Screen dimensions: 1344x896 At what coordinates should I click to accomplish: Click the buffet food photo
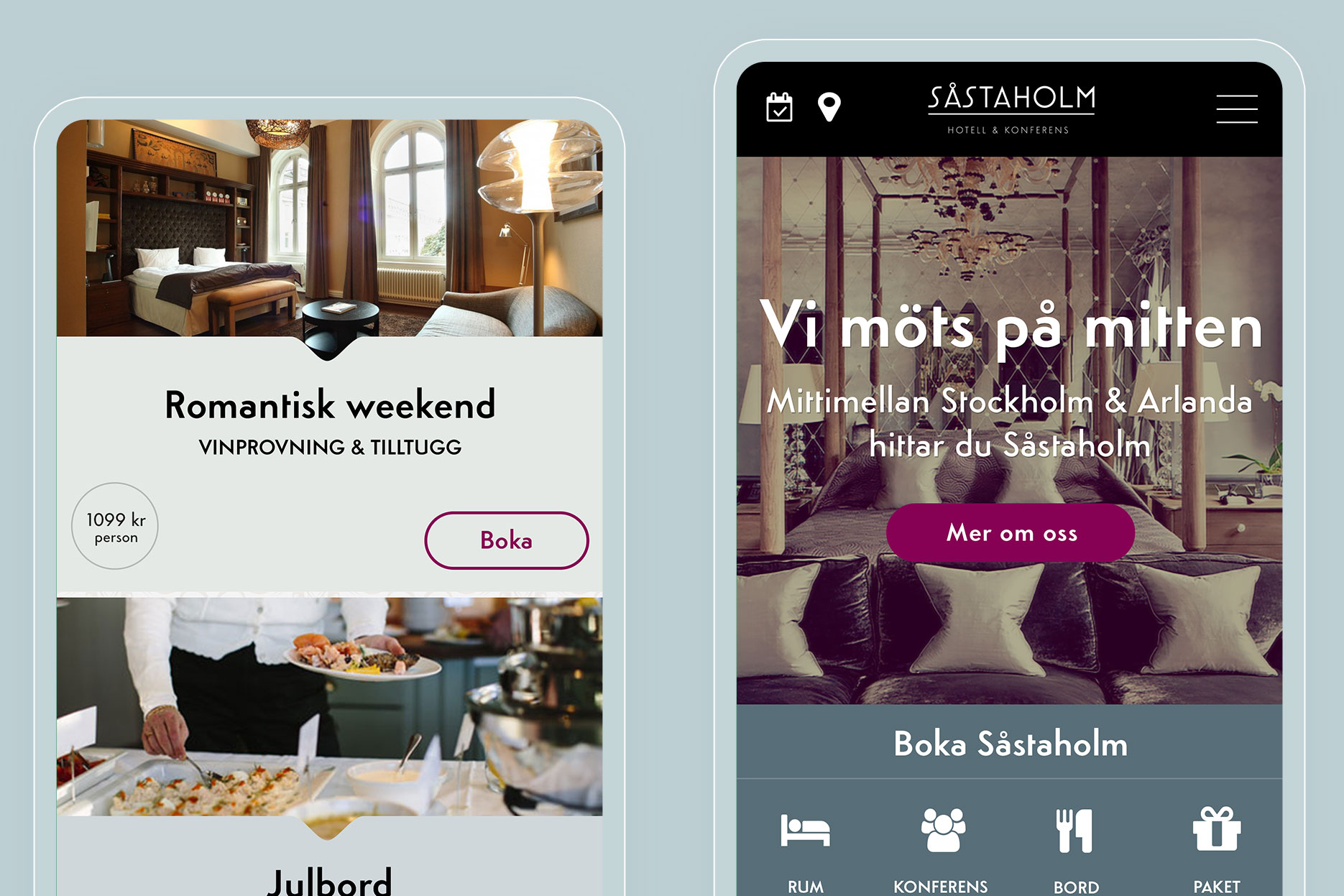329,706
